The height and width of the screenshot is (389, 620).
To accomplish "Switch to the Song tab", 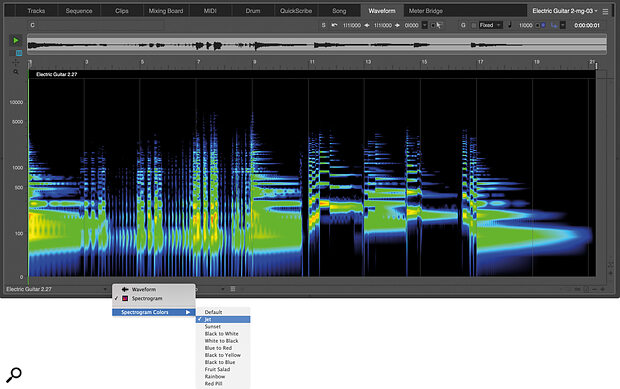I will click(x=339, y=11).
